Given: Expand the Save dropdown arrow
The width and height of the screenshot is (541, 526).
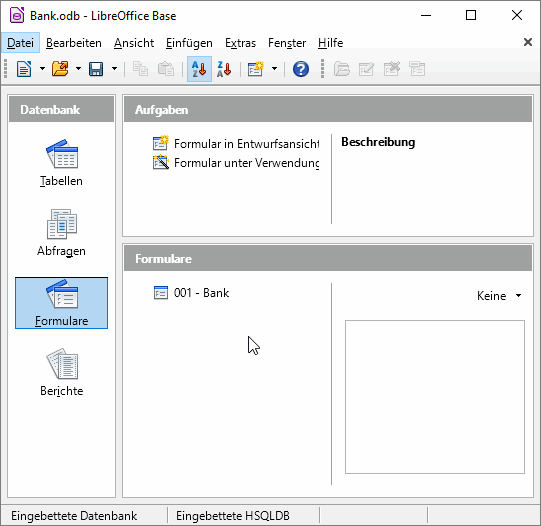Looking at the screenshot, I should (x=115, y=69).
